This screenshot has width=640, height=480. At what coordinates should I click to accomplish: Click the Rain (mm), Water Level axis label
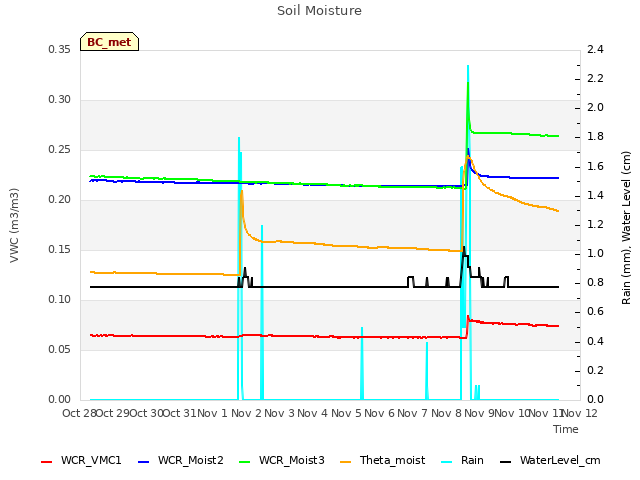point(626,228)
